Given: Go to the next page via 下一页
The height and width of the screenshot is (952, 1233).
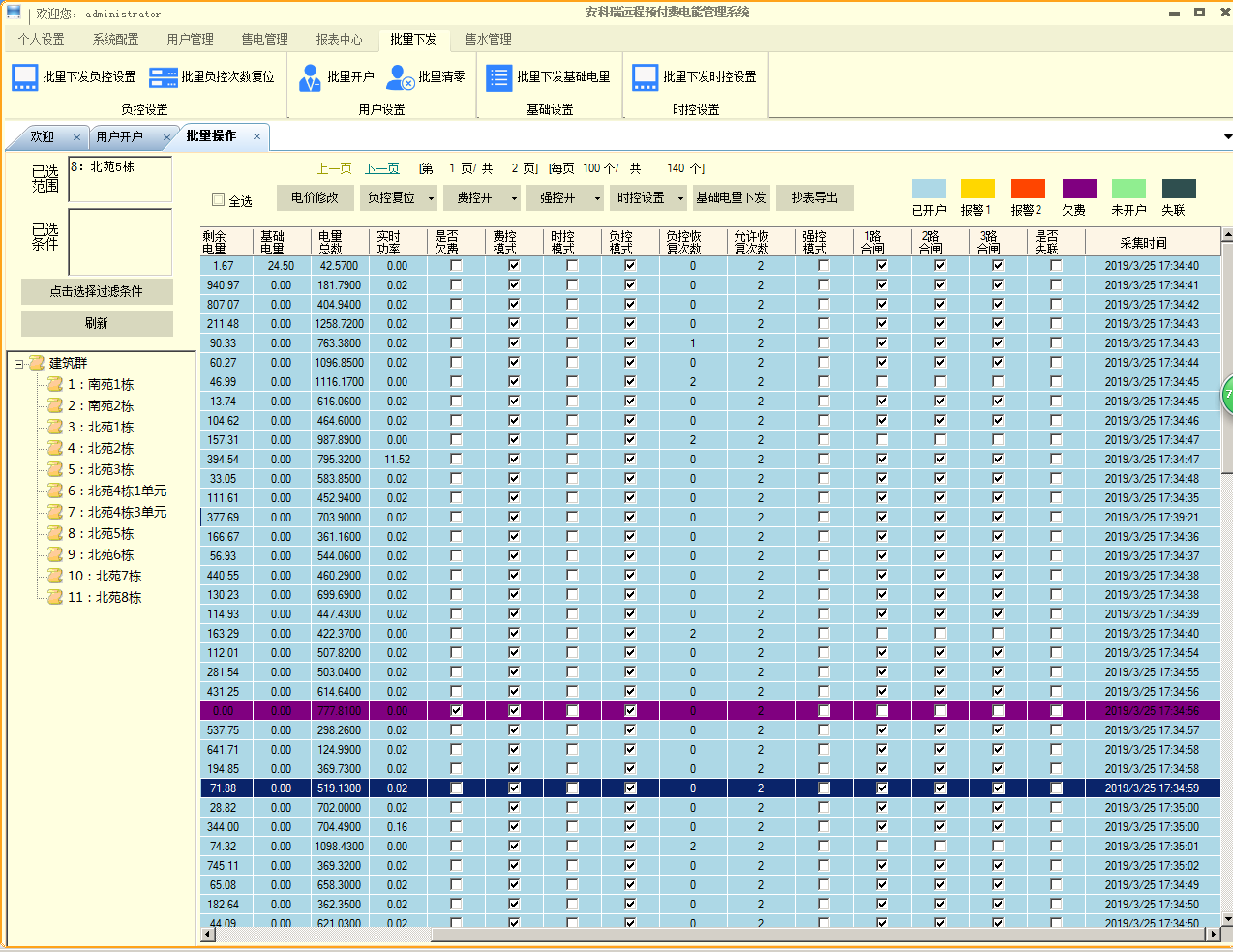Looking at the screenshot, I should click(382, 168).
